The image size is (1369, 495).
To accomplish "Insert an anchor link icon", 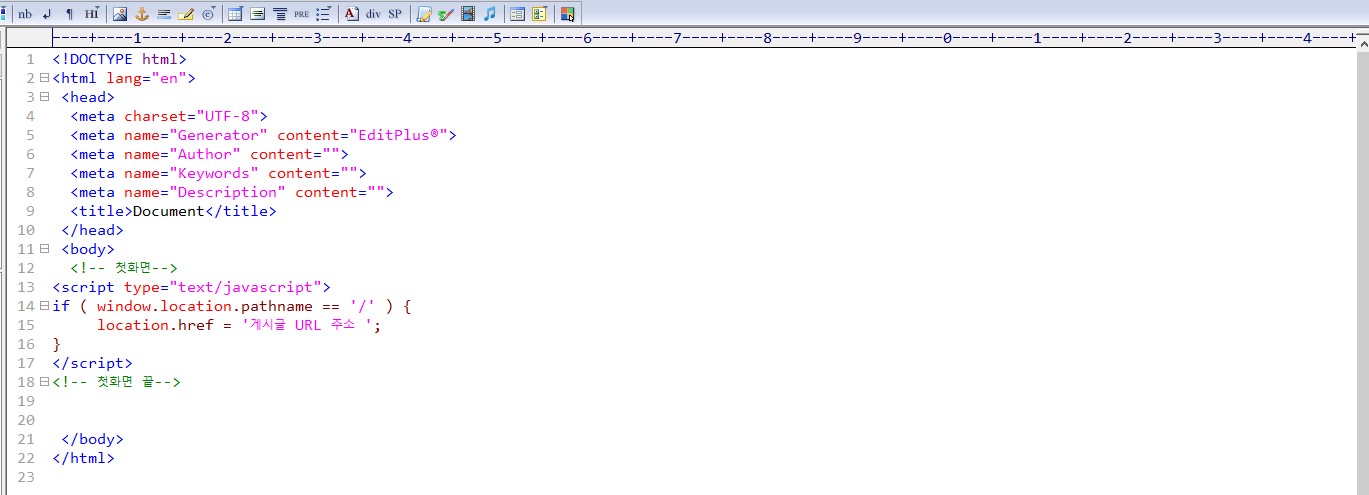I will point(142,14).
